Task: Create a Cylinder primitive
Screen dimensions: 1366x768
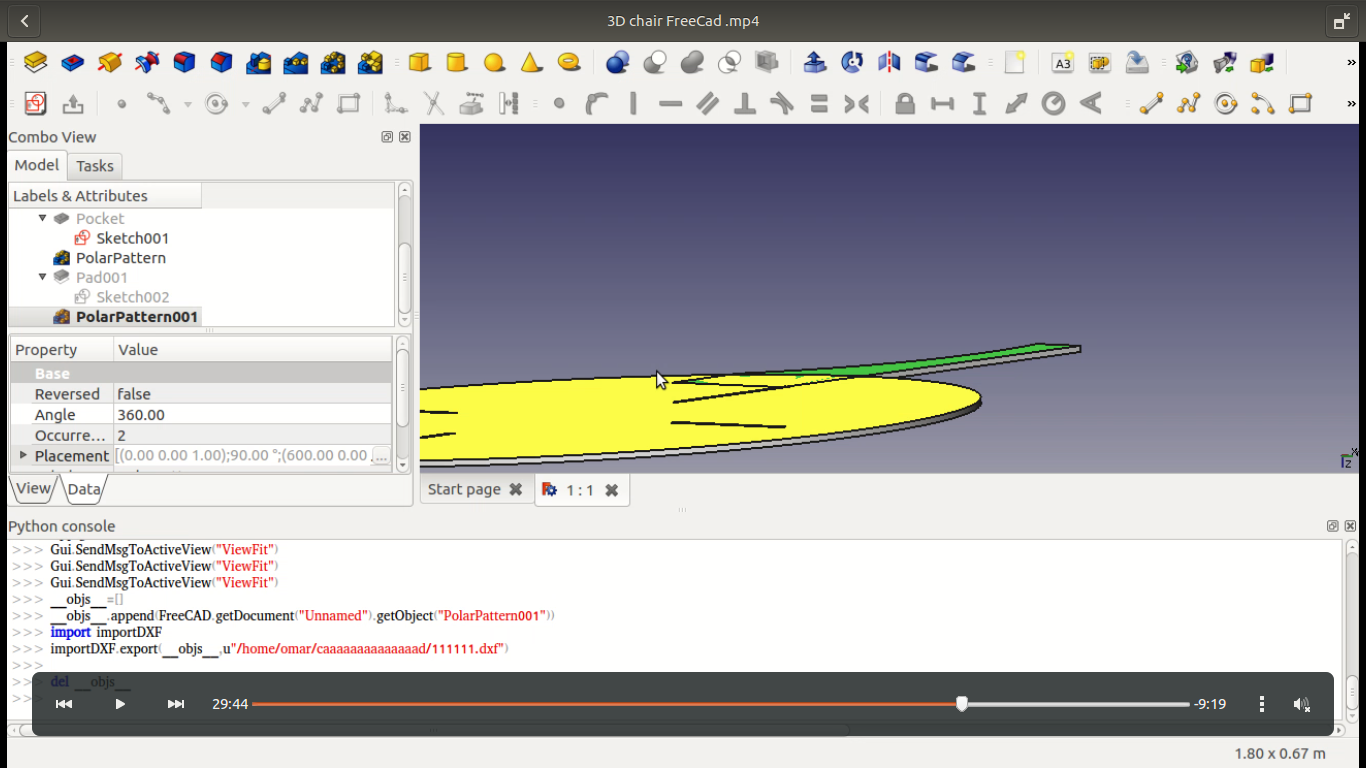Action: (x=457, y=63)
